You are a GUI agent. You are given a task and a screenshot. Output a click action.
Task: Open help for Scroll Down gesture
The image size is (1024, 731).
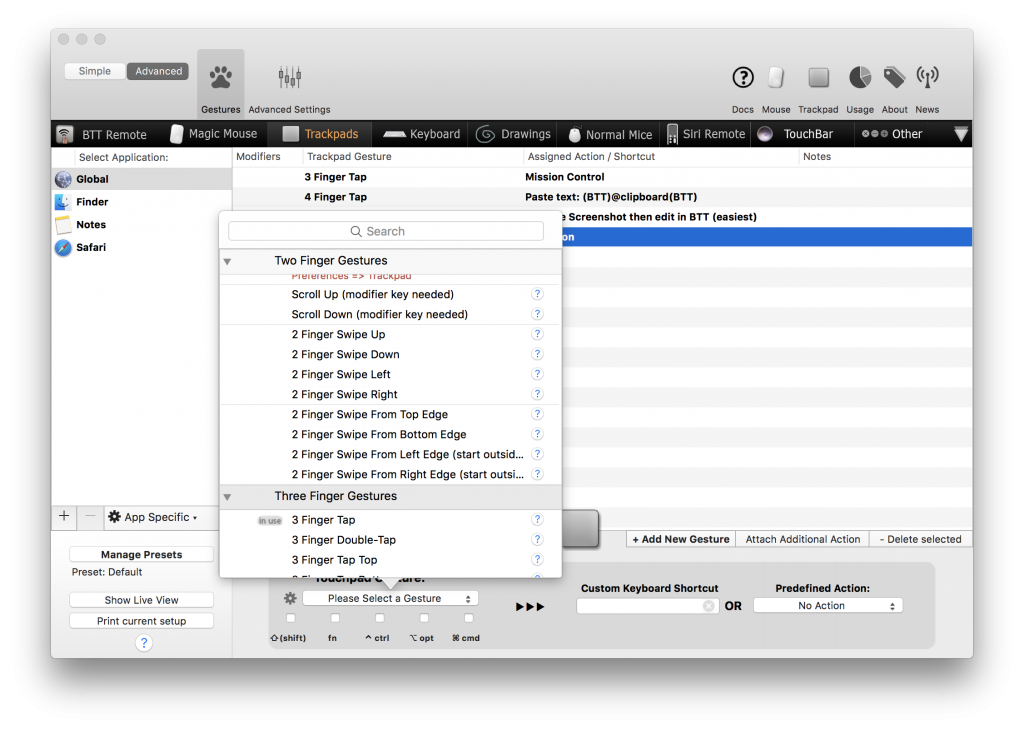pos(537,314)
